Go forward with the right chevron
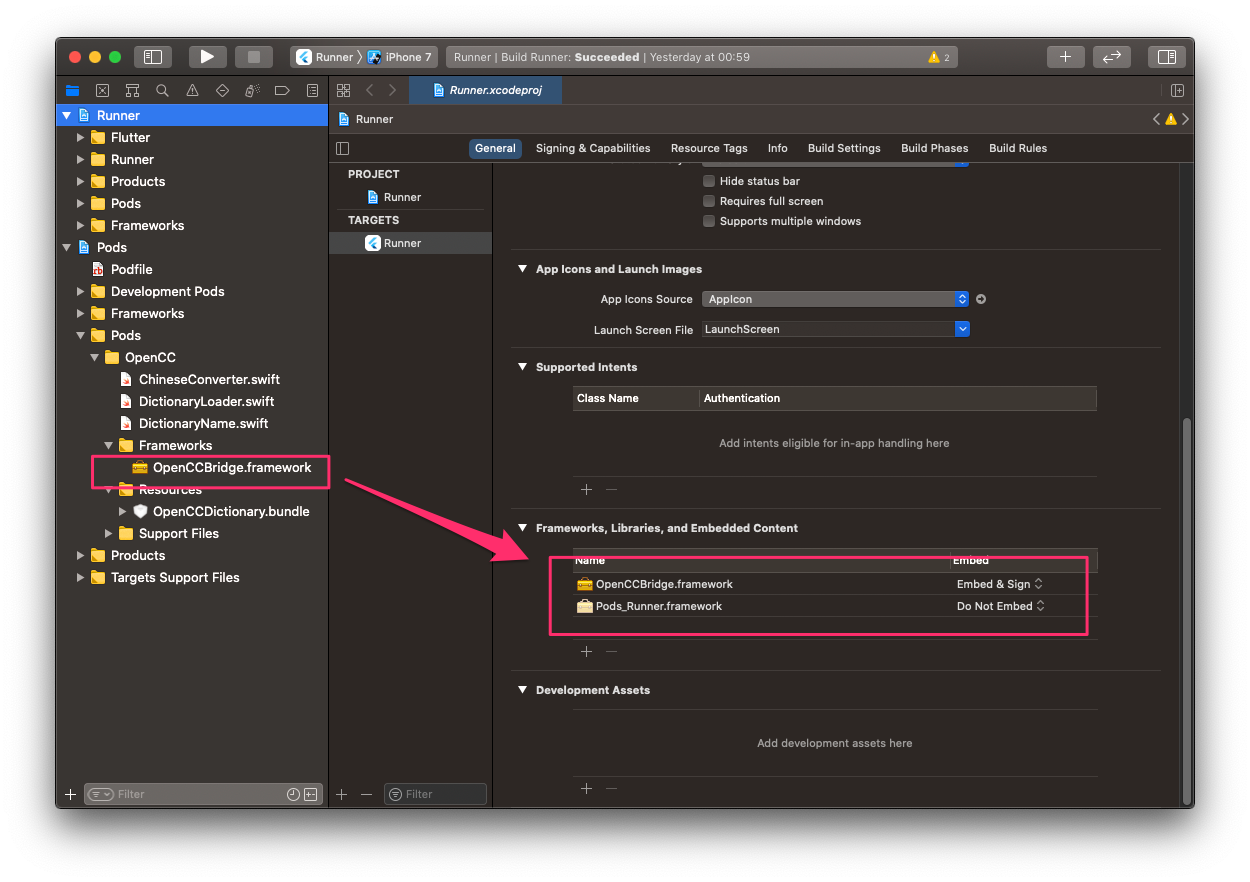 pyautogui.click(x=392, y=90)
